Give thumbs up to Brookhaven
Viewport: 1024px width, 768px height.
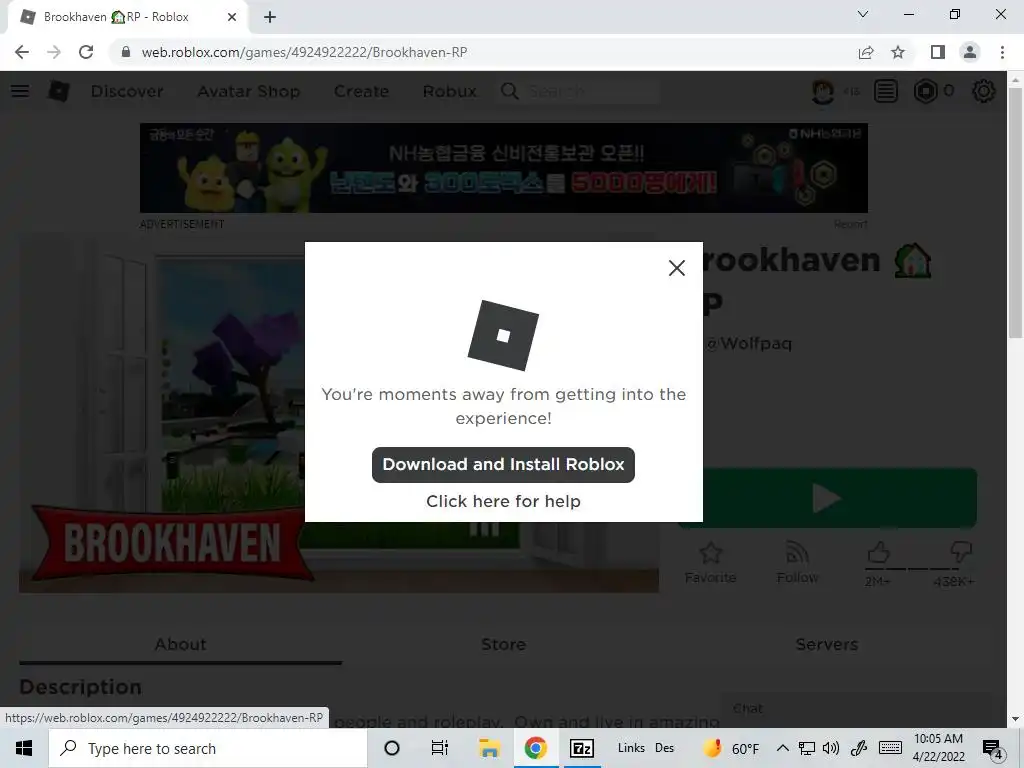pyautogui.click(x=878, y=553)
